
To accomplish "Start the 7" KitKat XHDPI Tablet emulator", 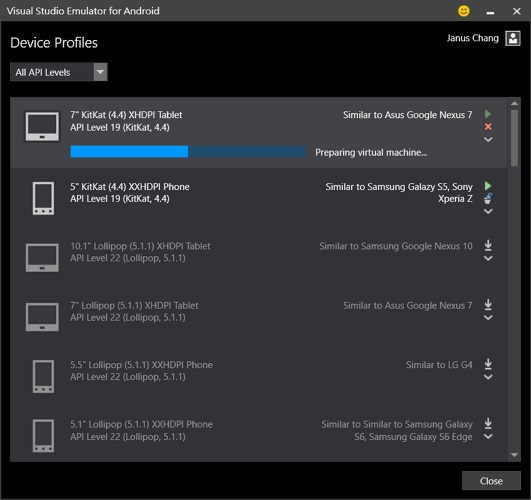I will (488, 114).
